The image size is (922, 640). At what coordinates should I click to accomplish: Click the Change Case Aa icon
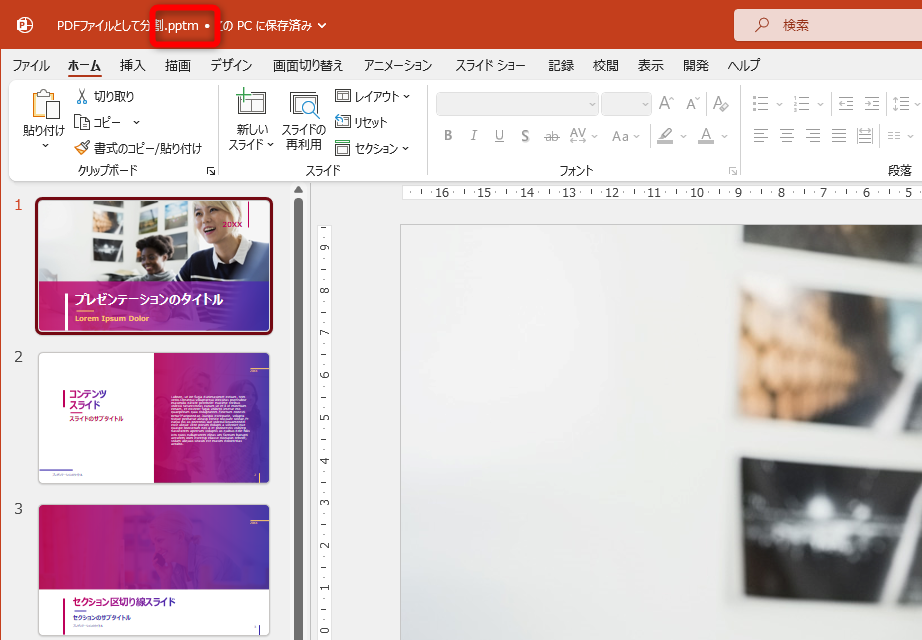(620, 136)
